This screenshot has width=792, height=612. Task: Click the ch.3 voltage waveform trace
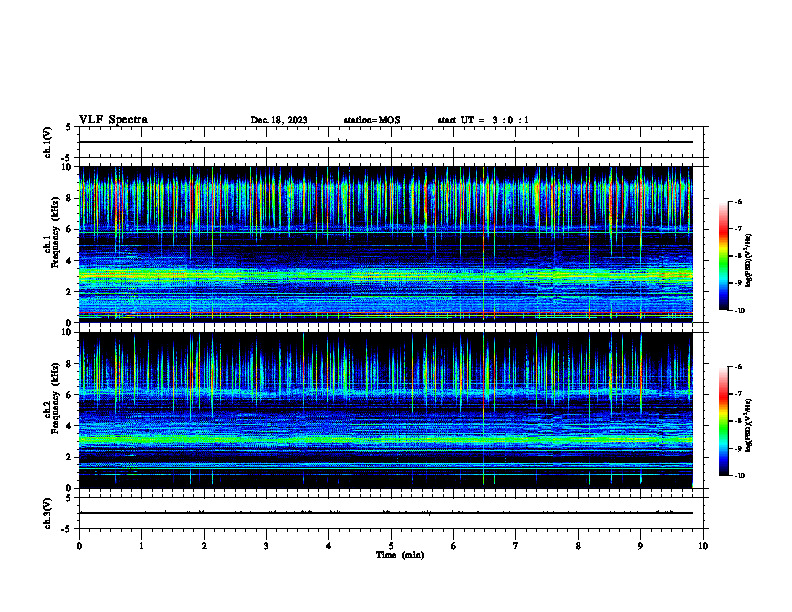point(386,513)
